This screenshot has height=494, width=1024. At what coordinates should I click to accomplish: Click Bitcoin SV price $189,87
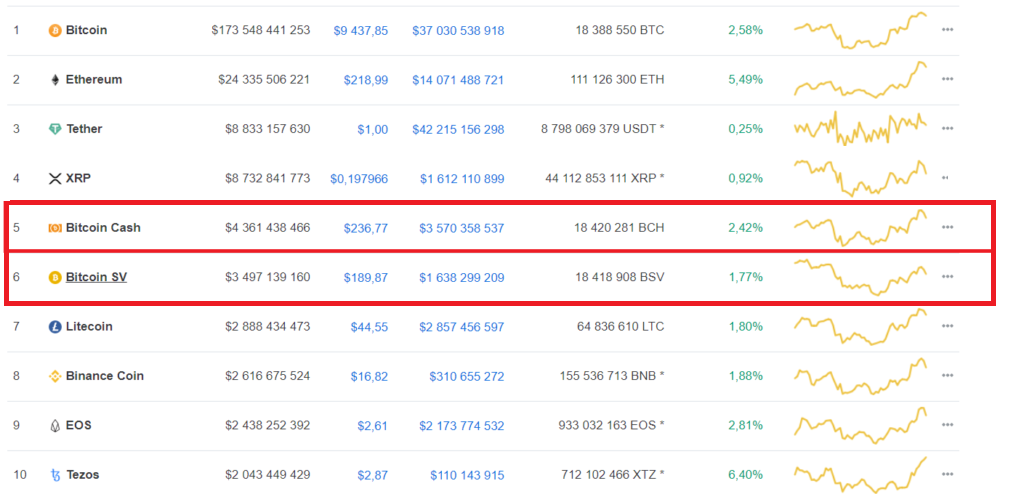[x=366, y=278]
